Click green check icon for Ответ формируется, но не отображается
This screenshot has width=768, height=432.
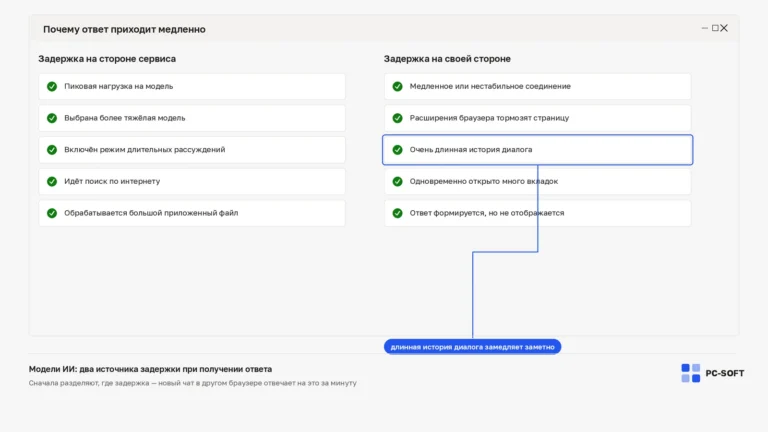pyautogui.click(x=397, y=213)
